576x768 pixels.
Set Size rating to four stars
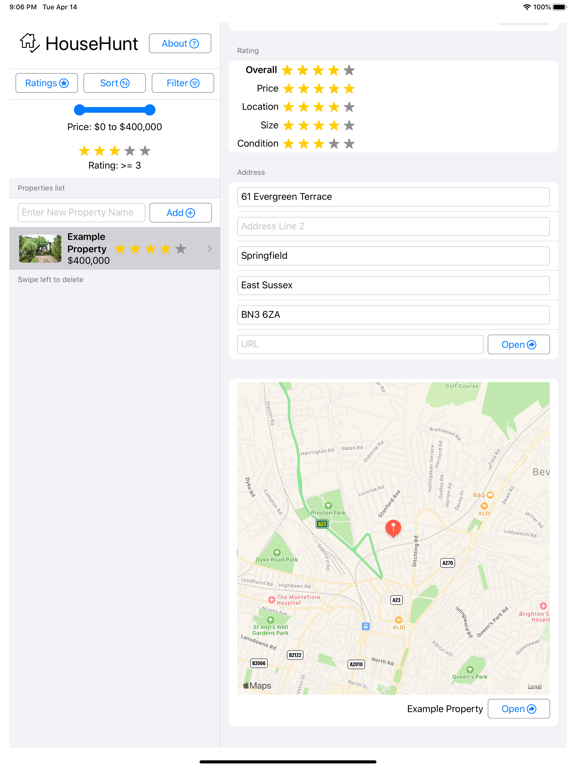tap(334, 125)
